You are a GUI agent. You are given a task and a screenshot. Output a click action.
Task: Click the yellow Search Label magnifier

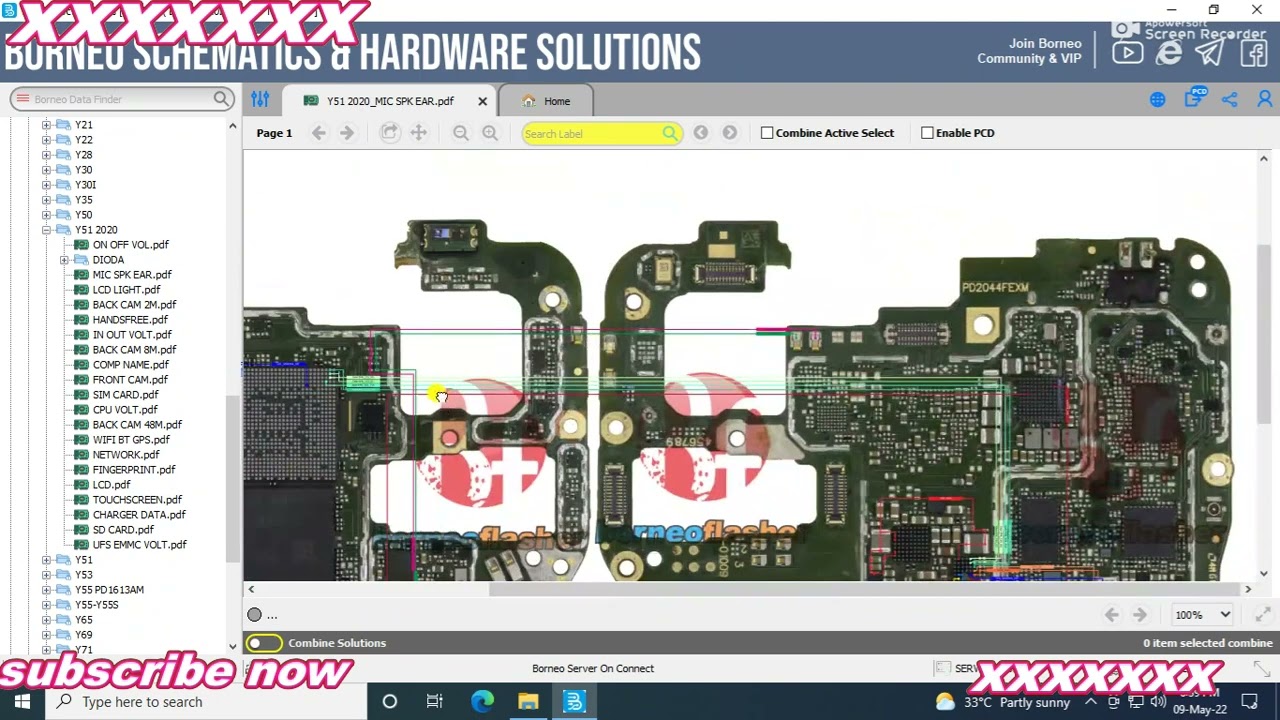[x=670, y=134]
